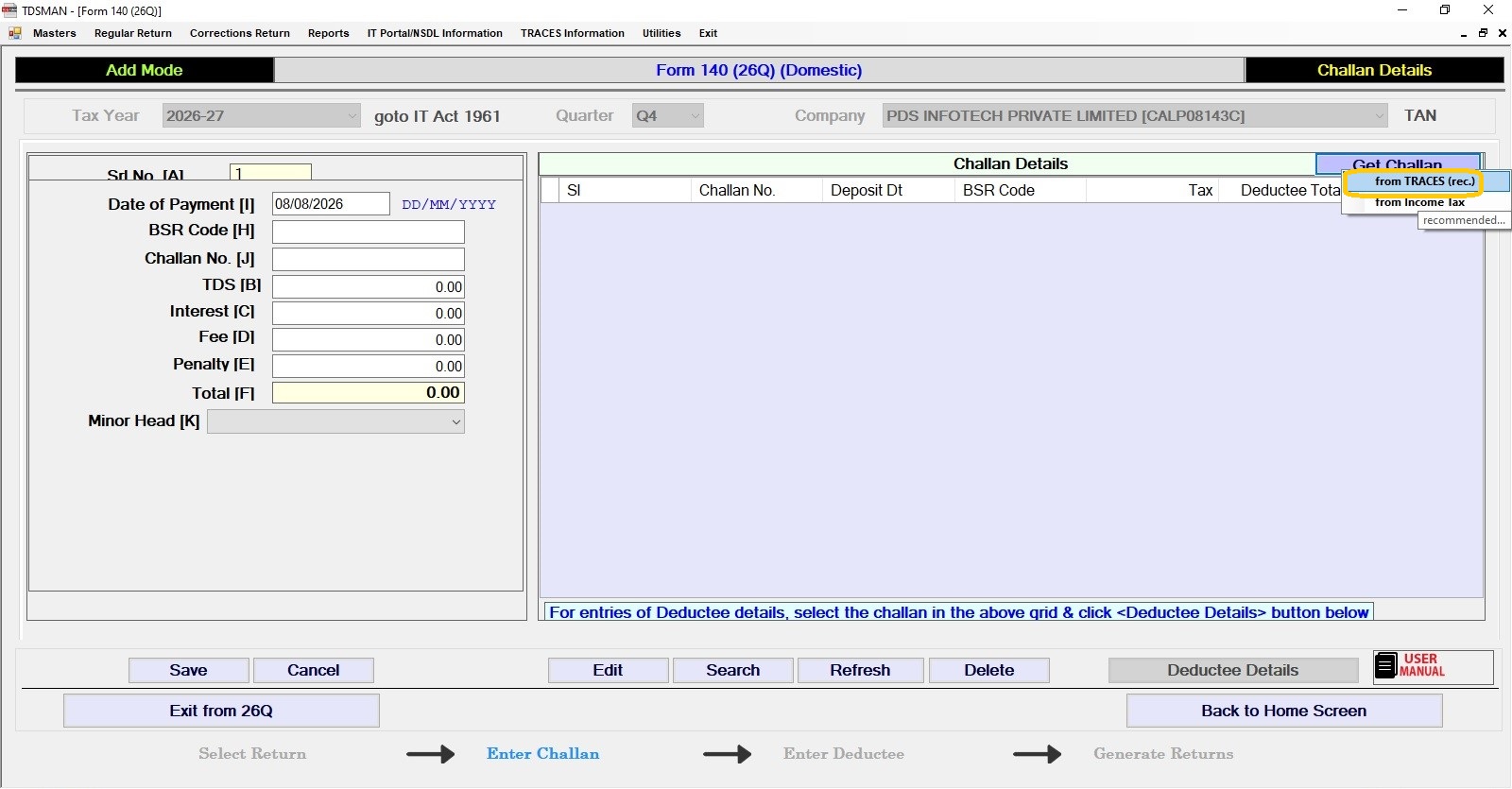This screenshot has height=789, width=1512.
Task: Click the Deductee Total column header
Action: point(1280,190)
